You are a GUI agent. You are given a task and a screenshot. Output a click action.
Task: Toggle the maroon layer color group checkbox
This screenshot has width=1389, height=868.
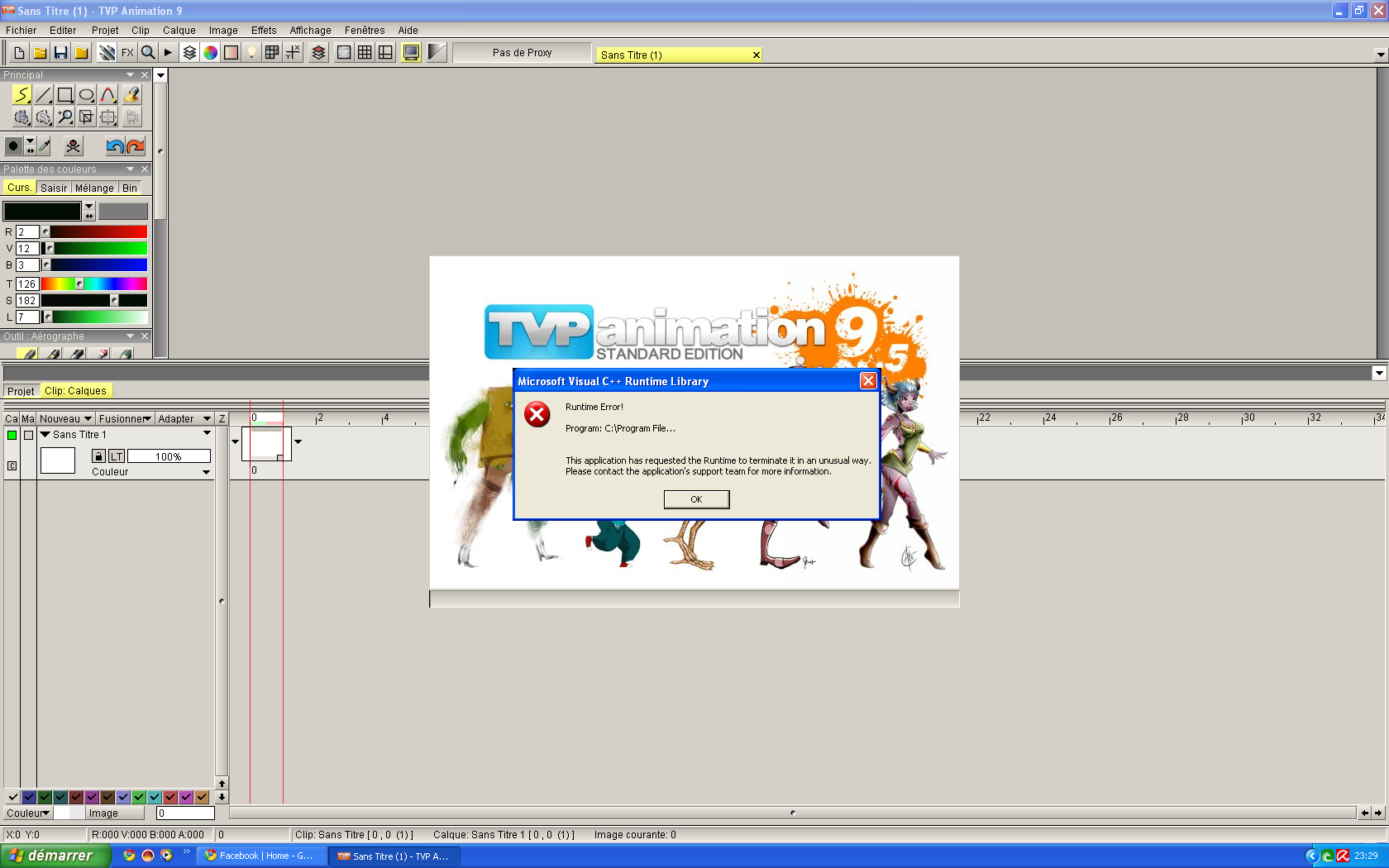(76, 797)
